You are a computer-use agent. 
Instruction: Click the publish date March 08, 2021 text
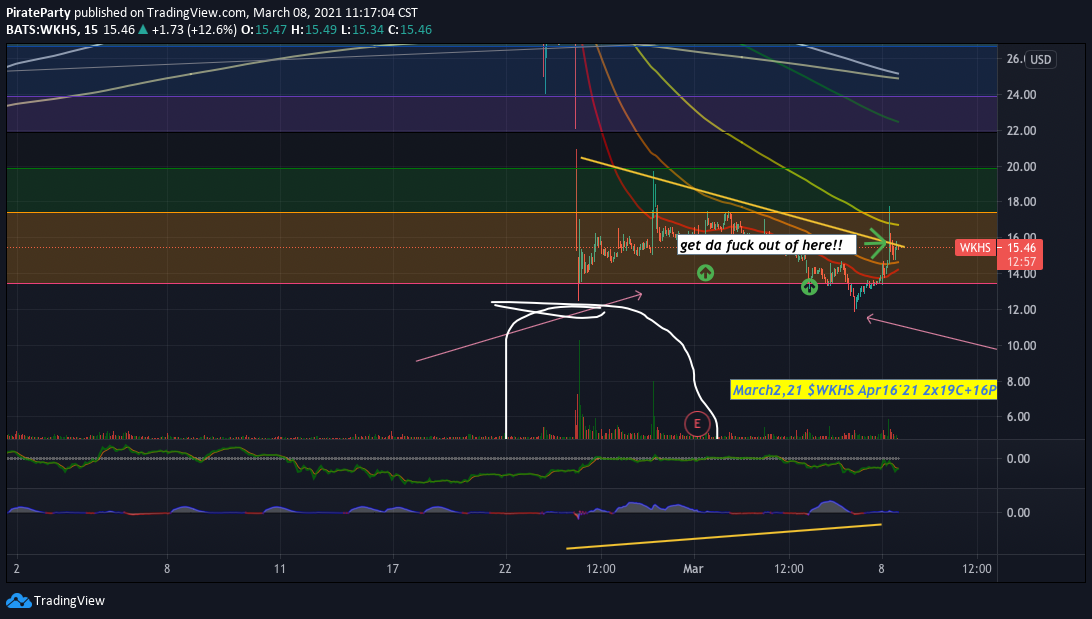pos(296,13)
